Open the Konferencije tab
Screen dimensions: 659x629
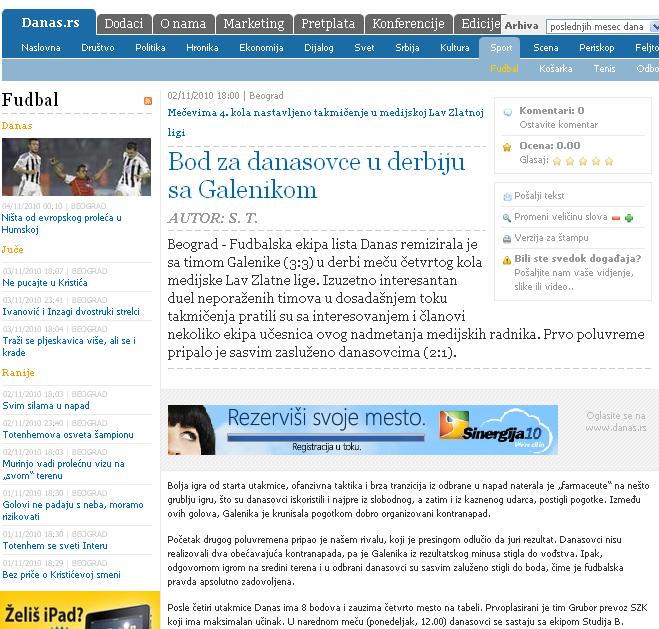[408, 24]
